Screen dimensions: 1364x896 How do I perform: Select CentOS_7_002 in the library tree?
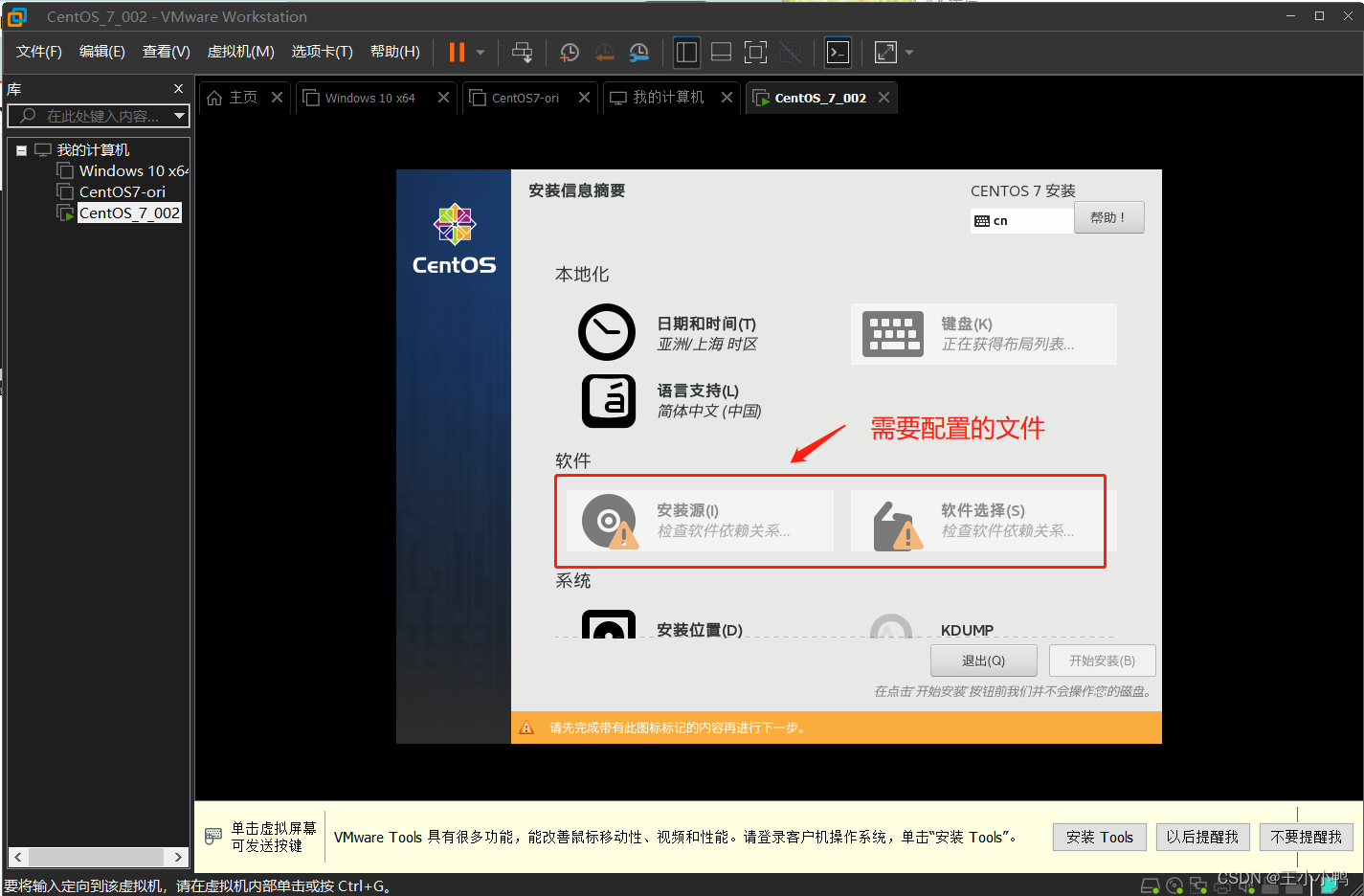coord(129,213)
